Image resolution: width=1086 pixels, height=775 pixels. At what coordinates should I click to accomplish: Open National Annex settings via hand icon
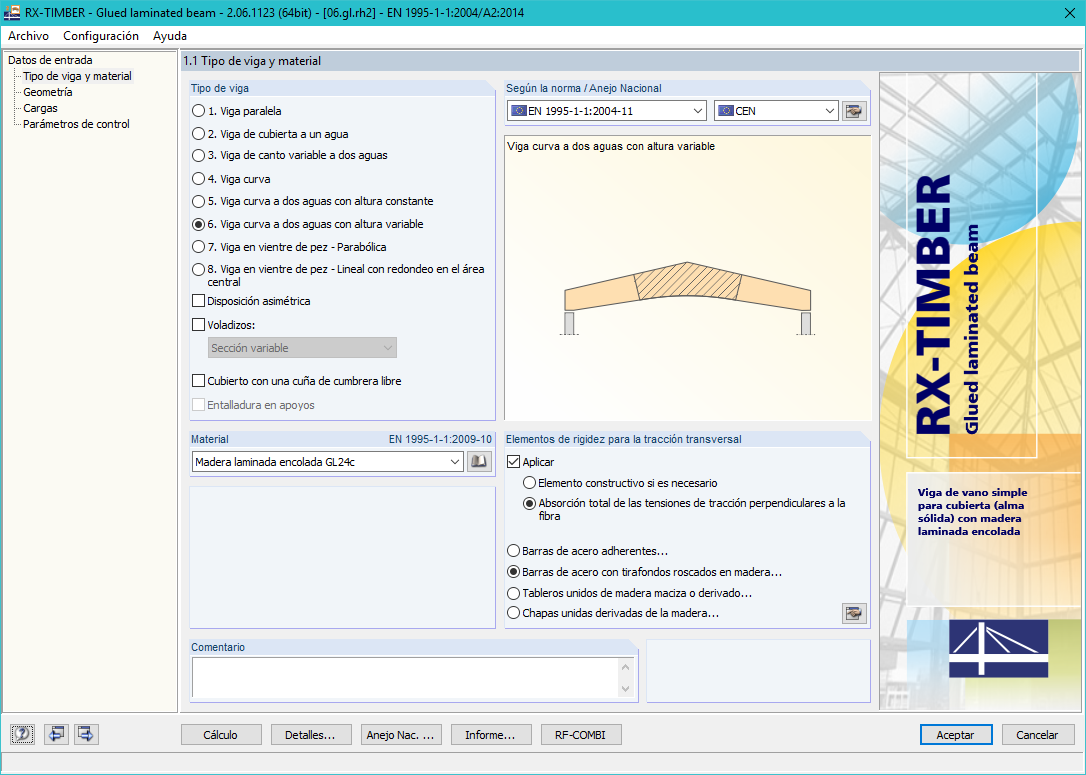pyautogui.click(x=854, y=110)
